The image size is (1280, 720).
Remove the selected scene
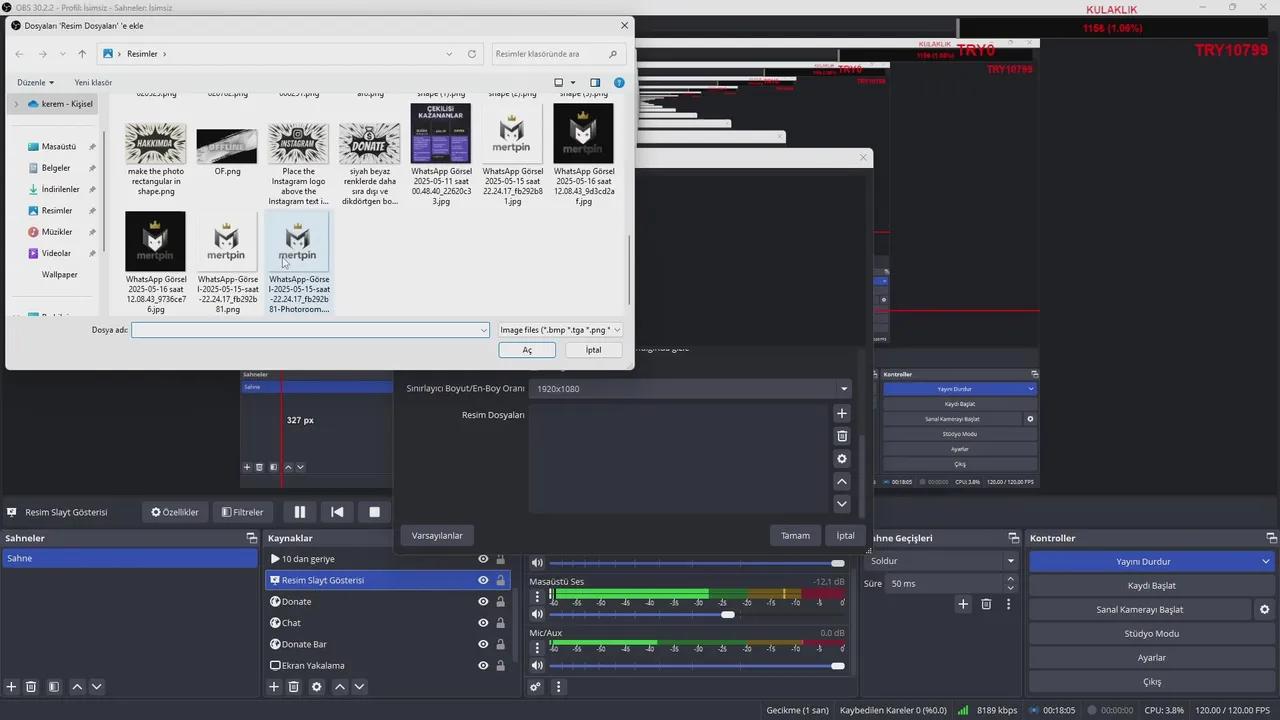coord(31,687)
